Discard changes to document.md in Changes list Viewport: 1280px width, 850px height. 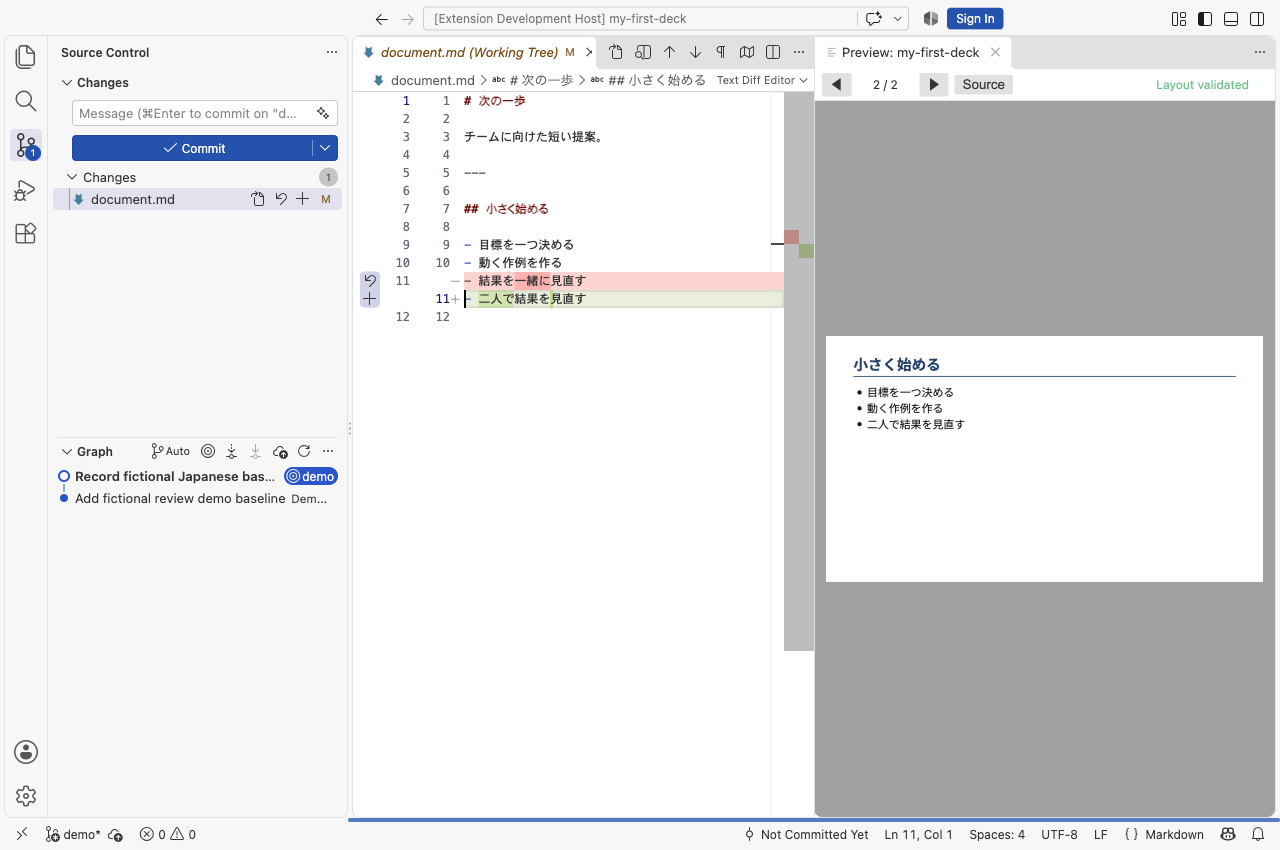[281, 199]
